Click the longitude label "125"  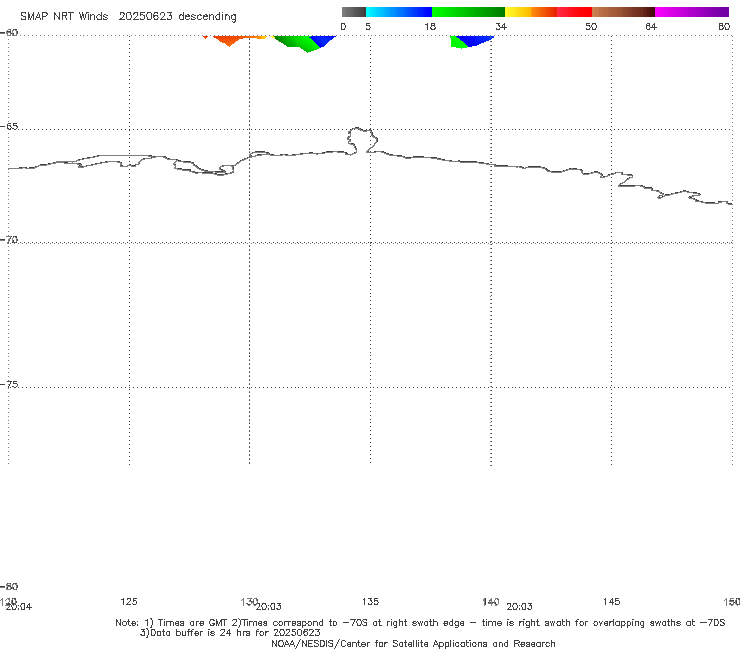click(x=129, y=601)
